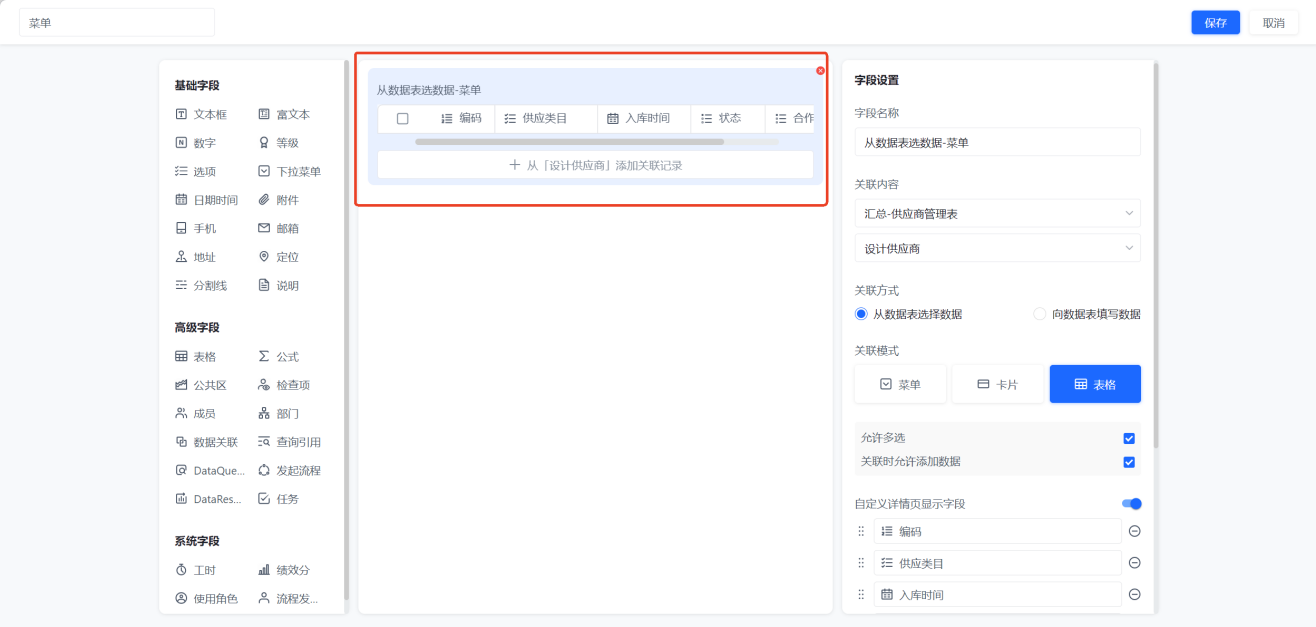Add the 邮箱 email field
Image resolution: width=1316 pixels, height=627 pixels.
279,228
